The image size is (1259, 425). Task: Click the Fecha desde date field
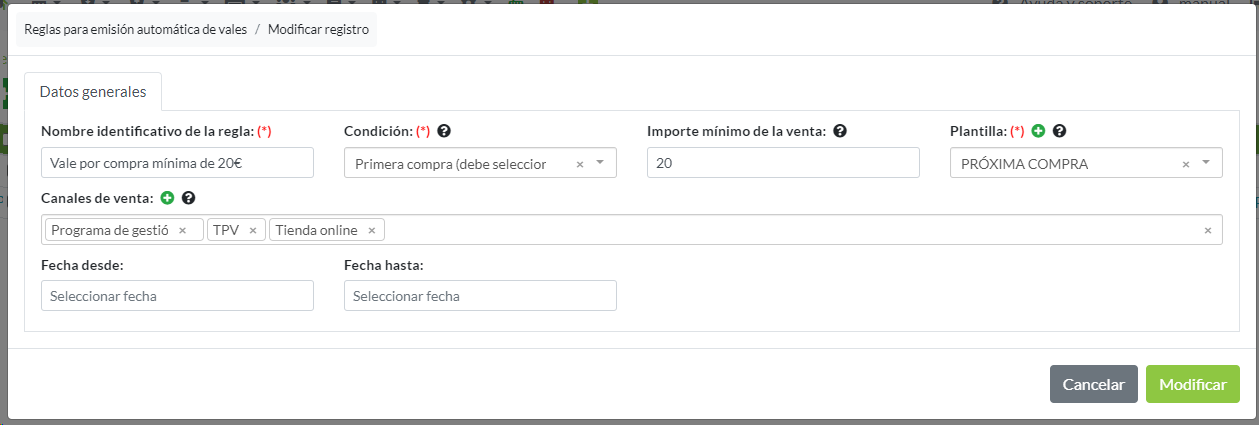(177, 296)
